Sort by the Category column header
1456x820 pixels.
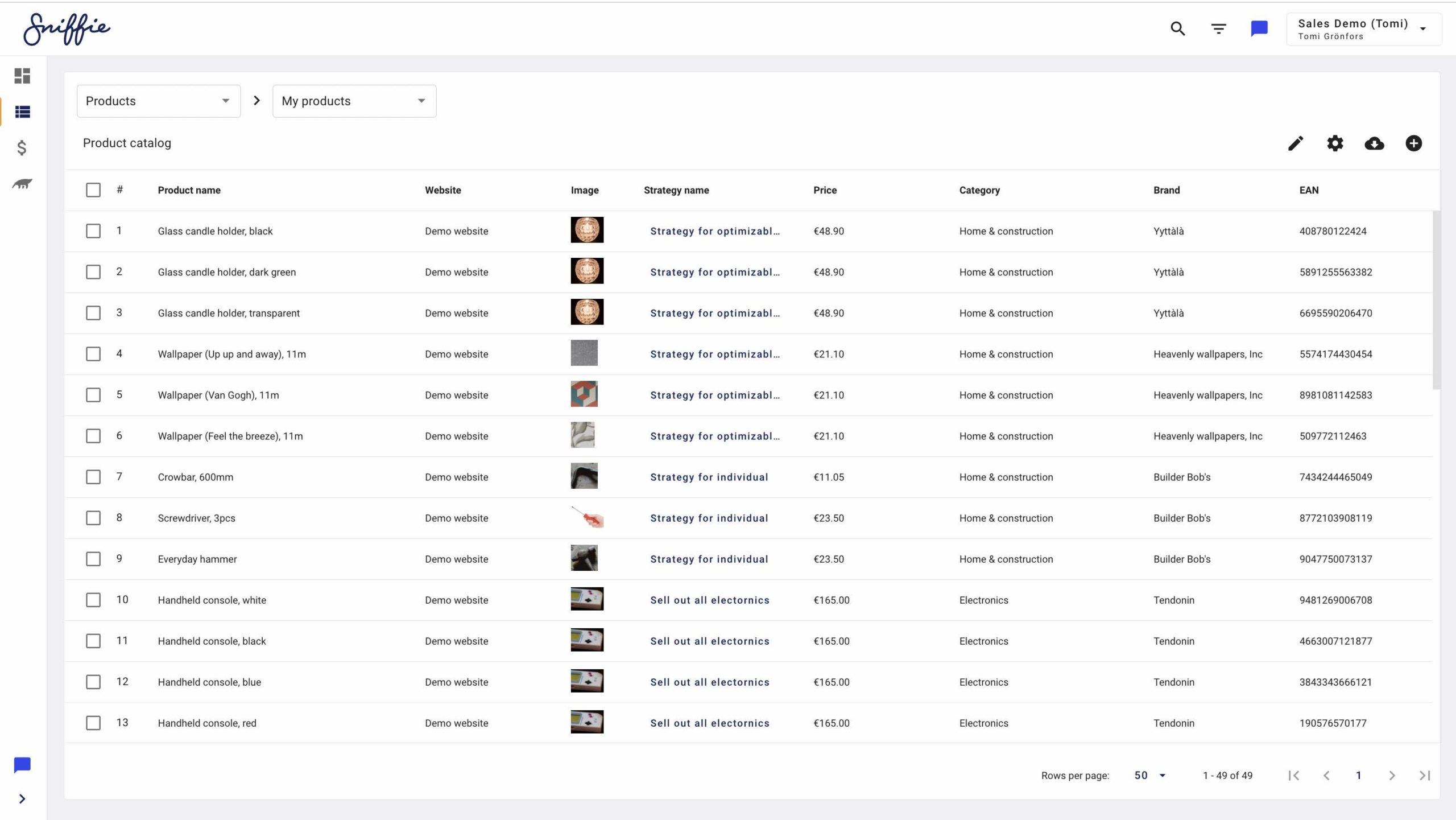[979, 190]
